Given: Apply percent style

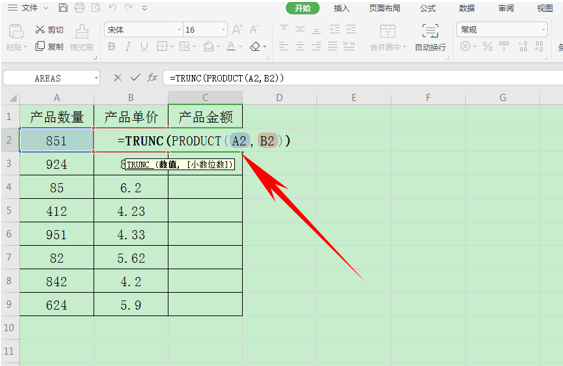Looking at the screenshot, I should 488,46.
